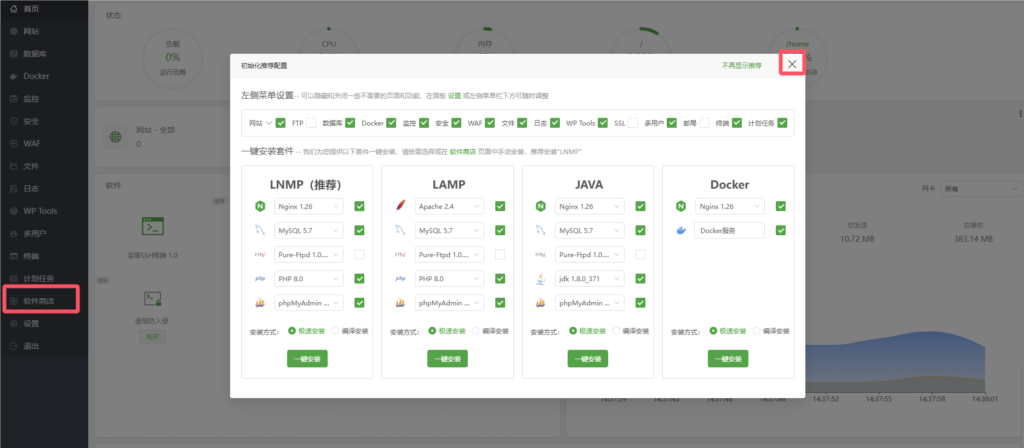
Task: Click the green globe icon beside 网站 - 全部
Action: coord(116,137)
